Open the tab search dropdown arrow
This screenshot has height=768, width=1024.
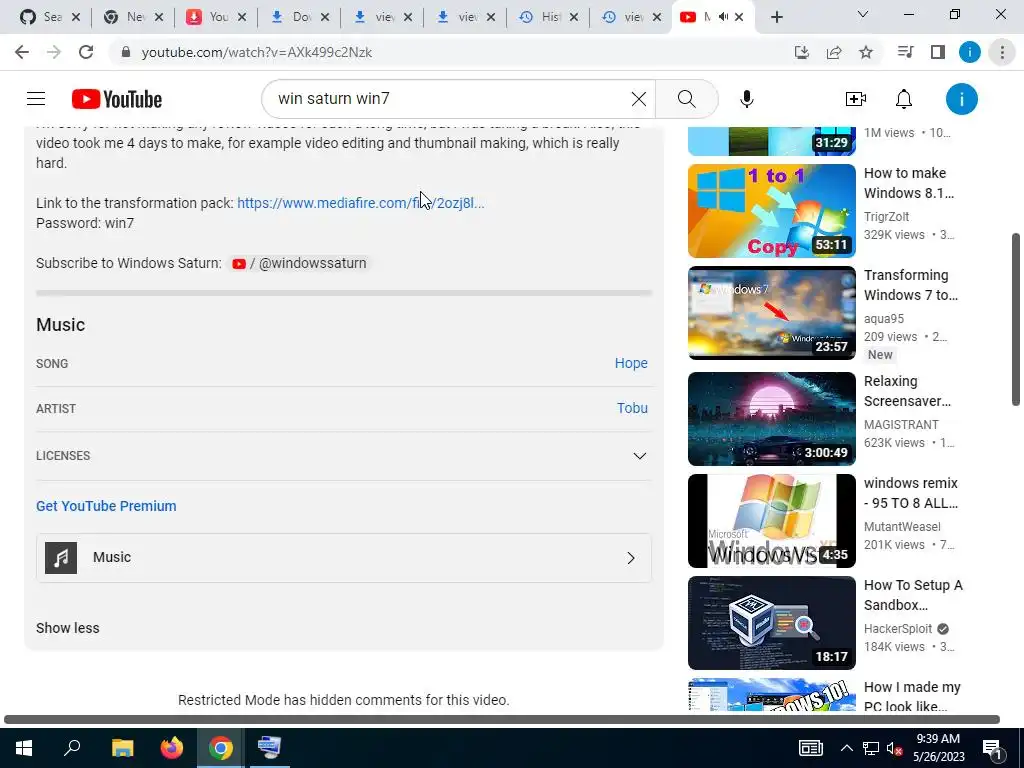click(863, 14)
